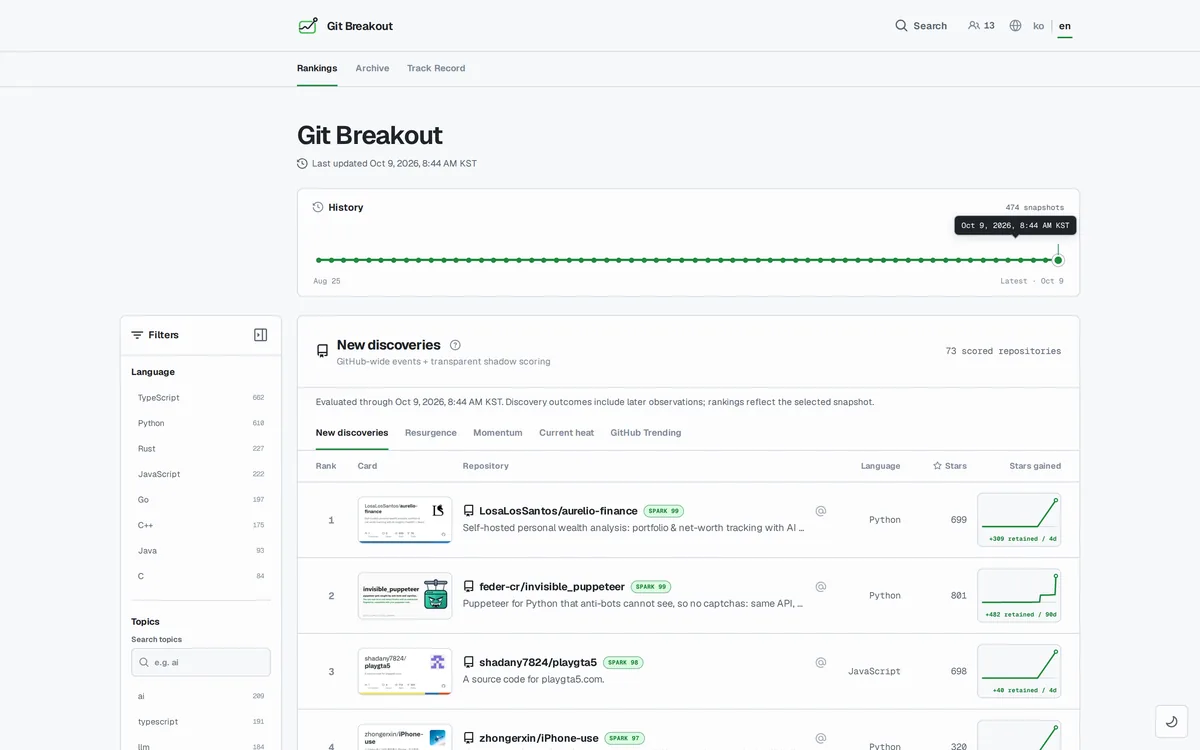
Task: Open the +309 retained sparkline chart
Action: click(x=1019, y=520)
